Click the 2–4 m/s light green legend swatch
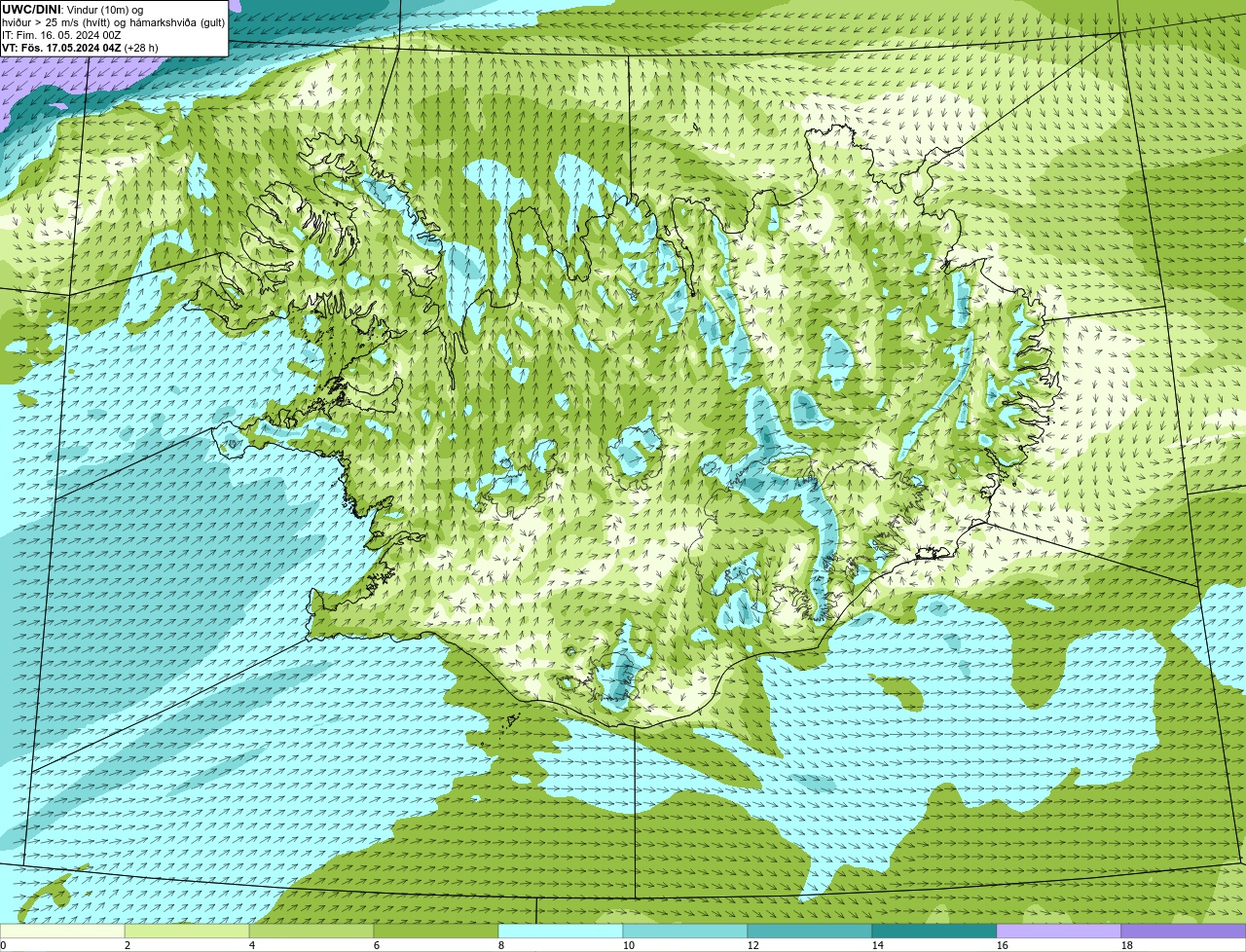 187,932
